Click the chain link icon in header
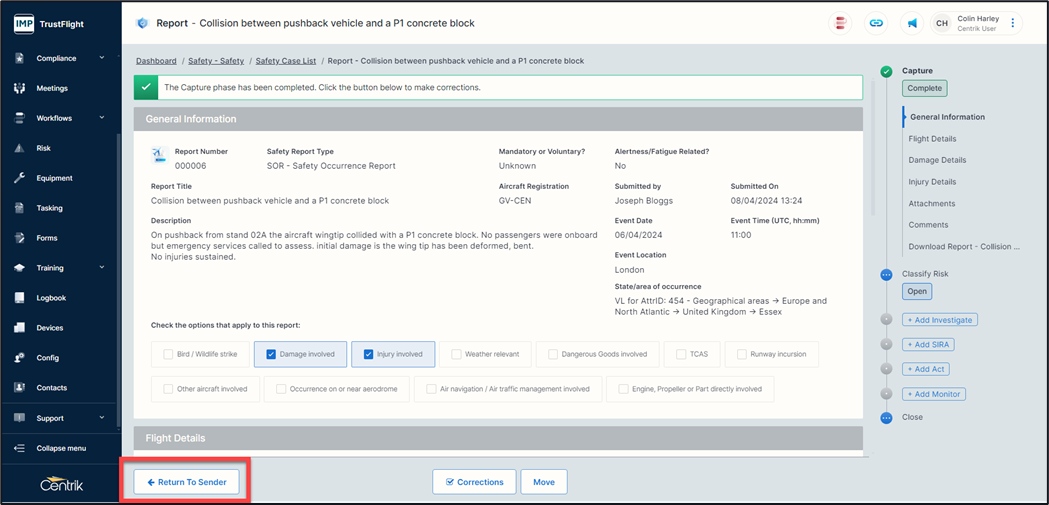 pos(876,23)
